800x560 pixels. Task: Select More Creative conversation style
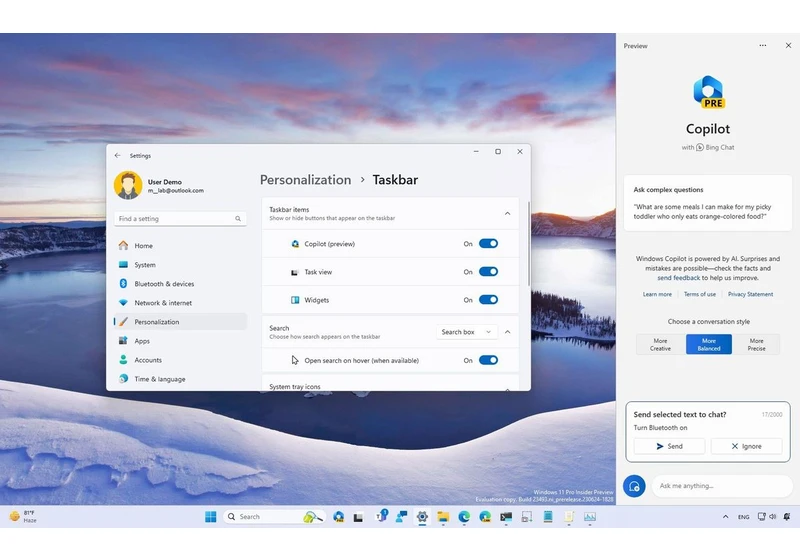660,344
